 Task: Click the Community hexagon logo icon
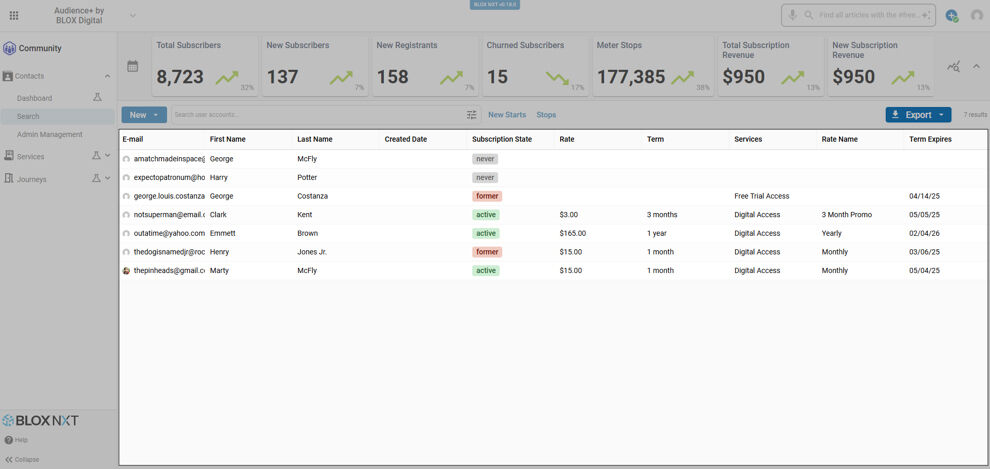pos(9,48)
